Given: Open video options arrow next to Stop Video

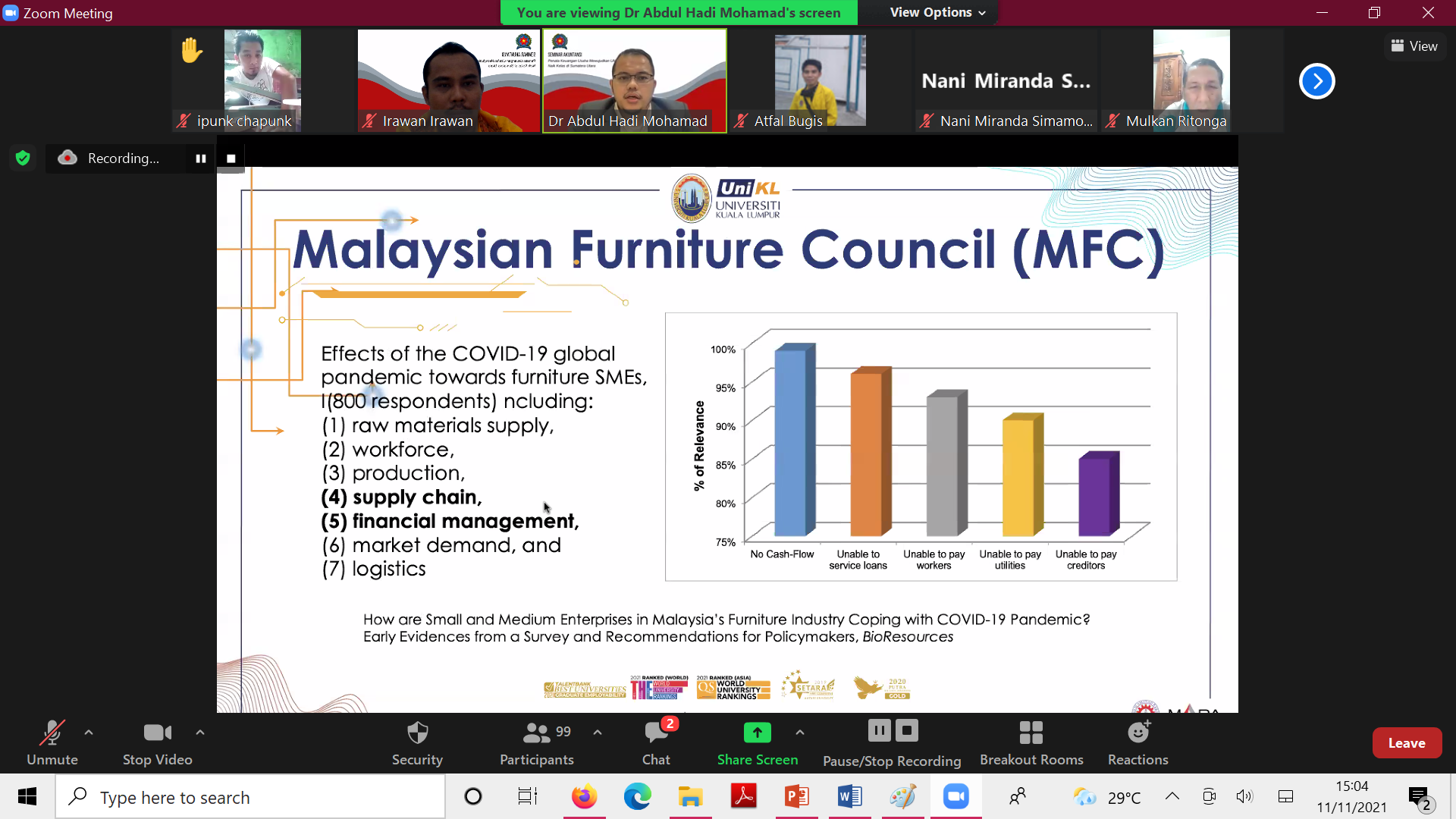Looking at the screenshot, I should coord(200,733).
